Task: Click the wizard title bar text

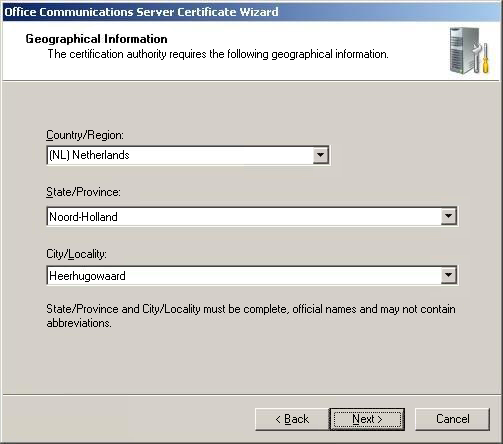Action: [x=141, y=12]
